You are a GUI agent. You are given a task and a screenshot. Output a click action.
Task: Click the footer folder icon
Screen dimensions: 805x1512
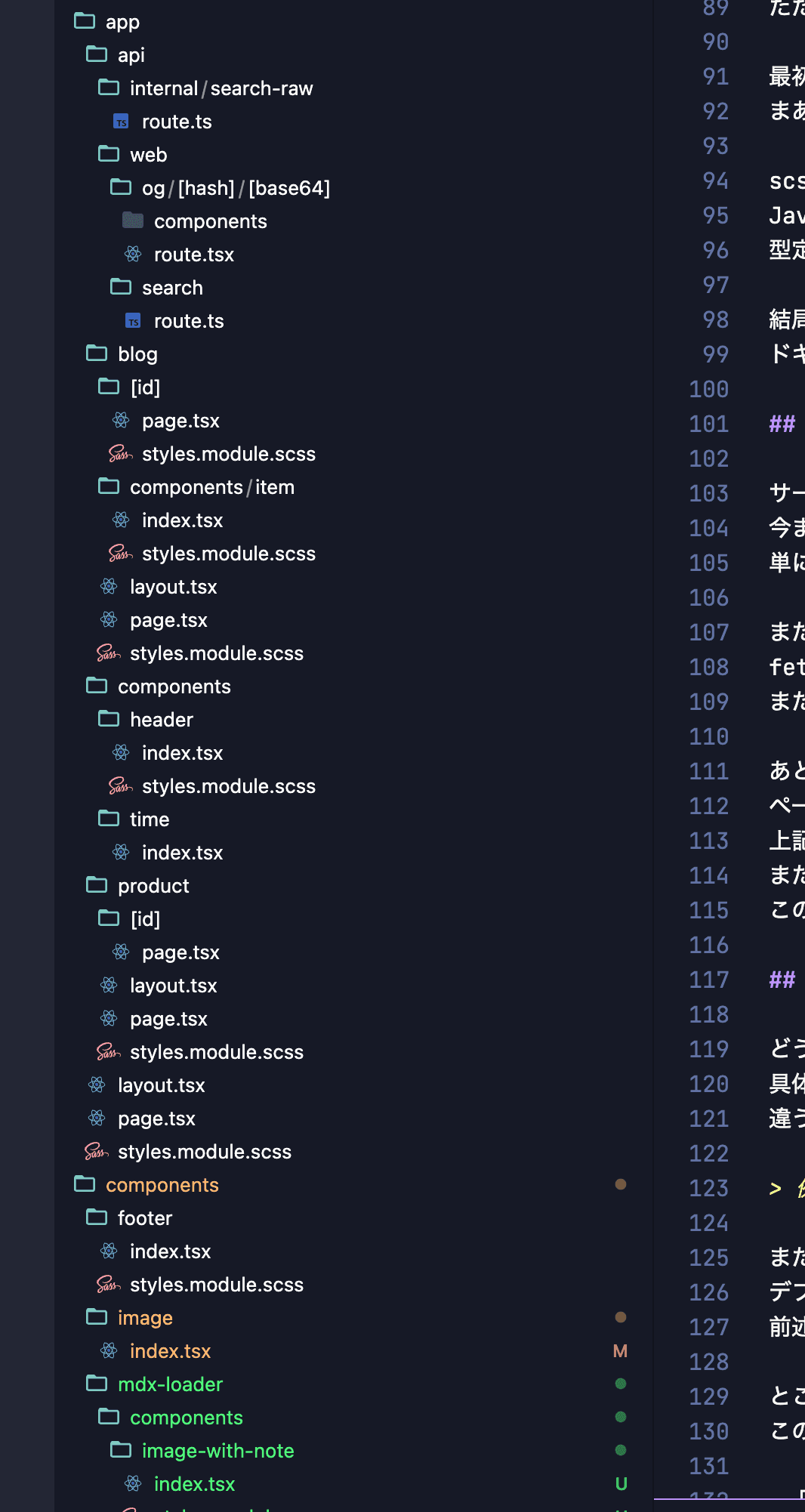(x=97, y=1217)
